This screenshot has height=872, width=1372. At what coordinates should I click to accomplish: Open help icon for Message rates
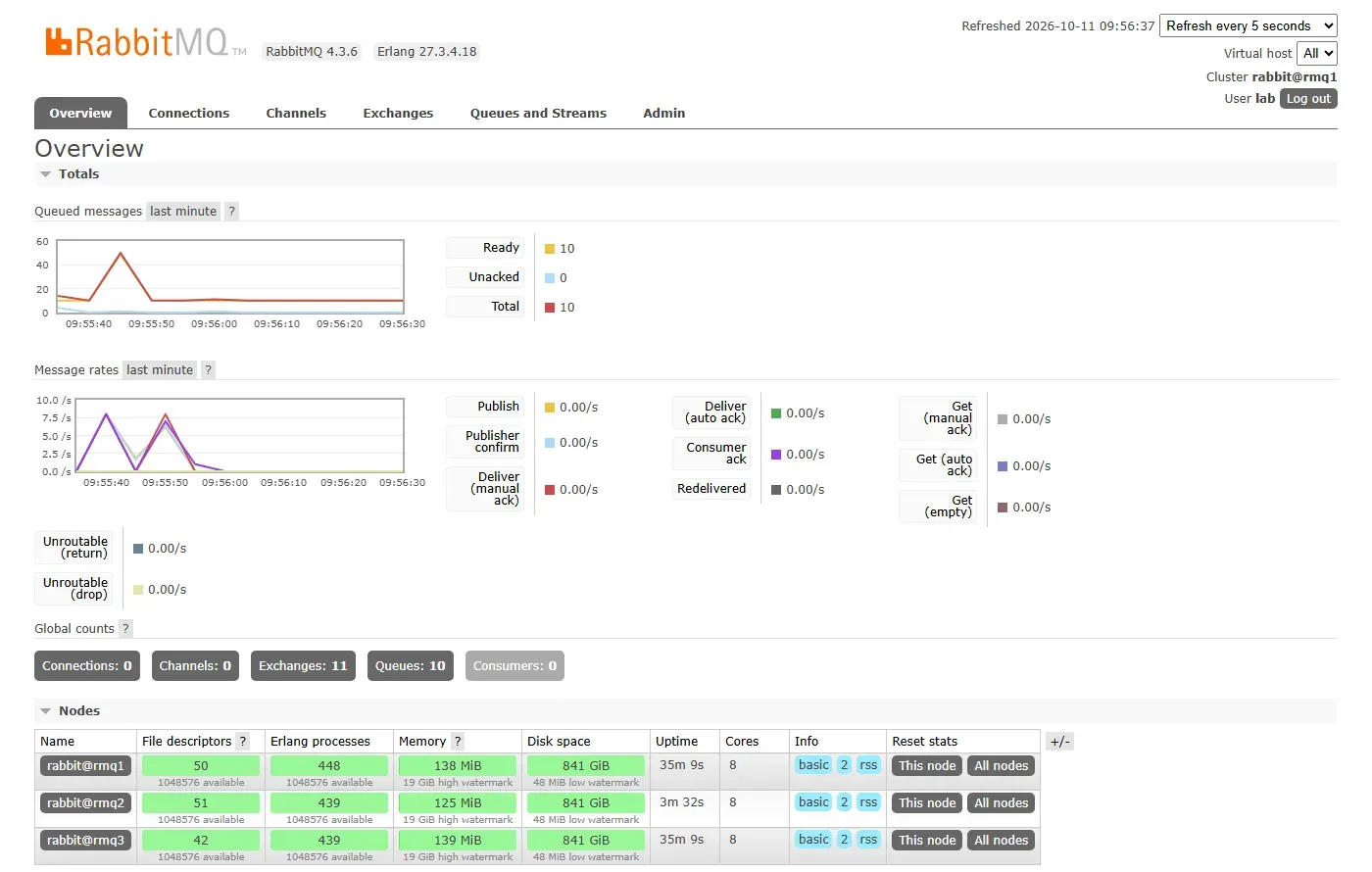pyautogui.click(x=208, y=370)
